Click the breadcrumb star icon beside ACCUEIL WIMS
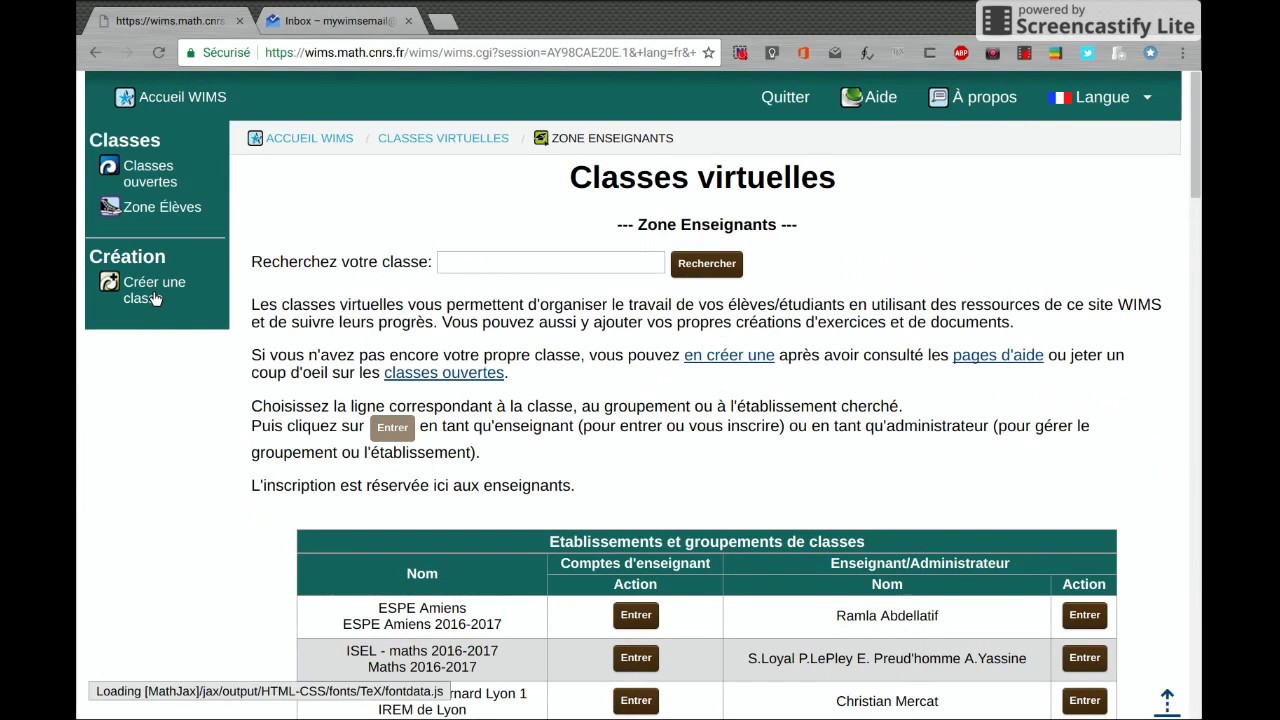This screenshot has width=1280, height=720. coord(255,138)
